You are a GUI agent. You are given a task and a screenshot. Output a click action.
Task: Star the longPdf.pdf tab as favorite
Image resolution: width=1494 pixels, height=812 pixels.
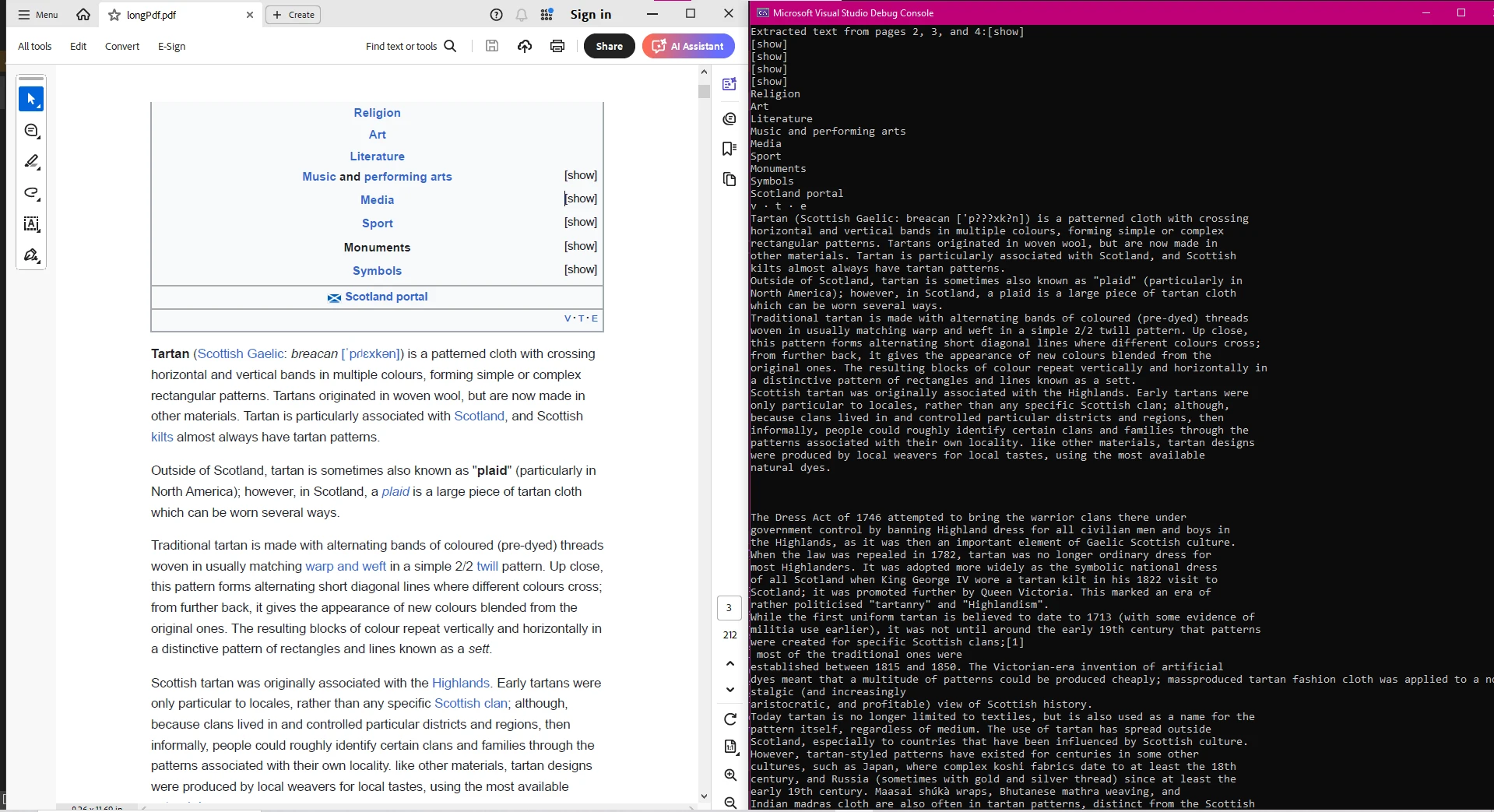[x=114, y=15]
